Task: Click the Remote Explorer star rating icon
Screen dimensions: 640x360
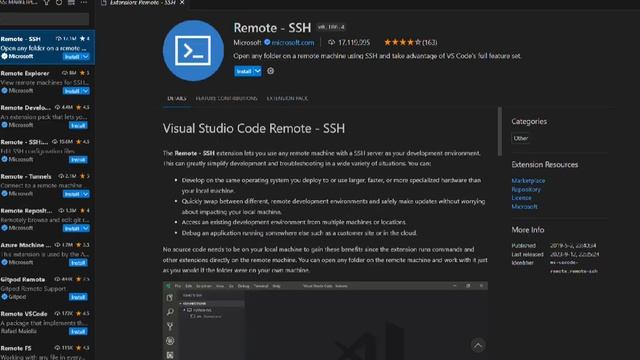Action: pos(82,73)
